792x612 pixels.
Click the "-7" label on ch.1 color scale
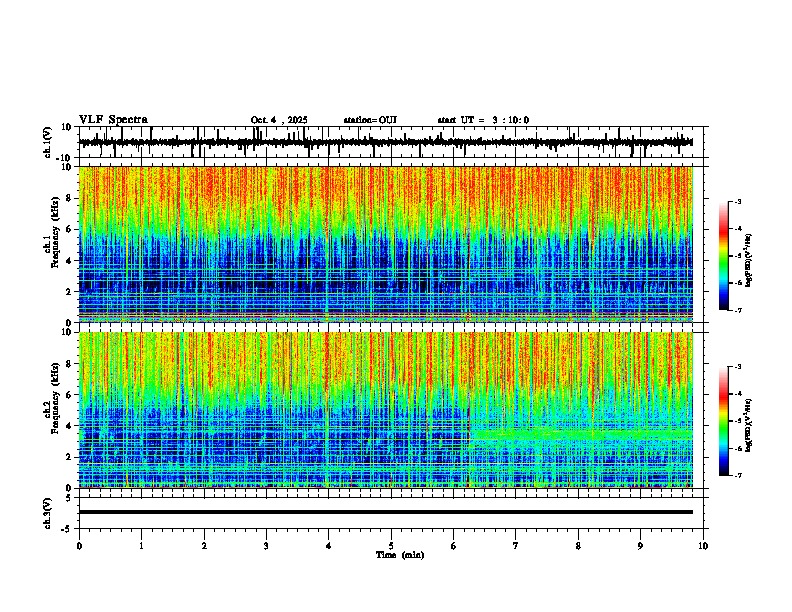pyautogui.click(x=738, y=310)
